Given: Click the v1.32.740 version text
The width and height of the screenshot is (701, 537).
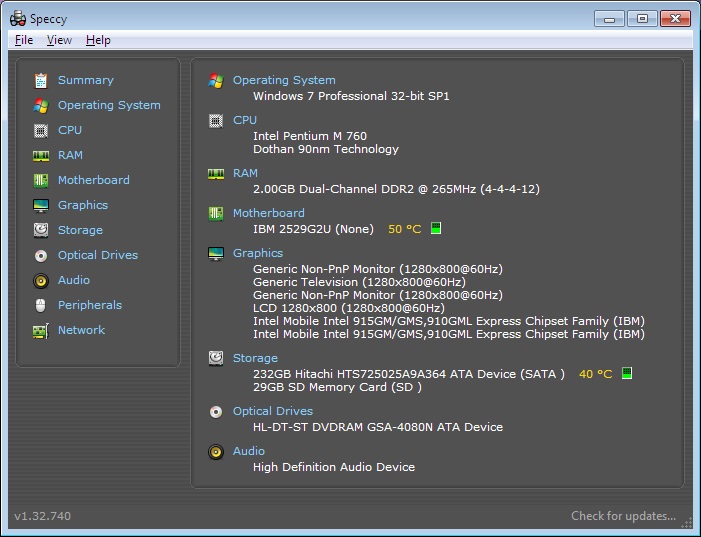Looking at the screenshot, I should 42,516.
